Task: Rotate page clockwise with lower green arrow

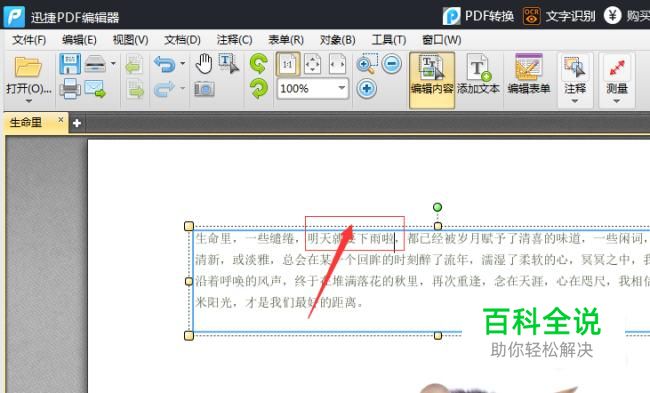Action: (x=259, y=89)
